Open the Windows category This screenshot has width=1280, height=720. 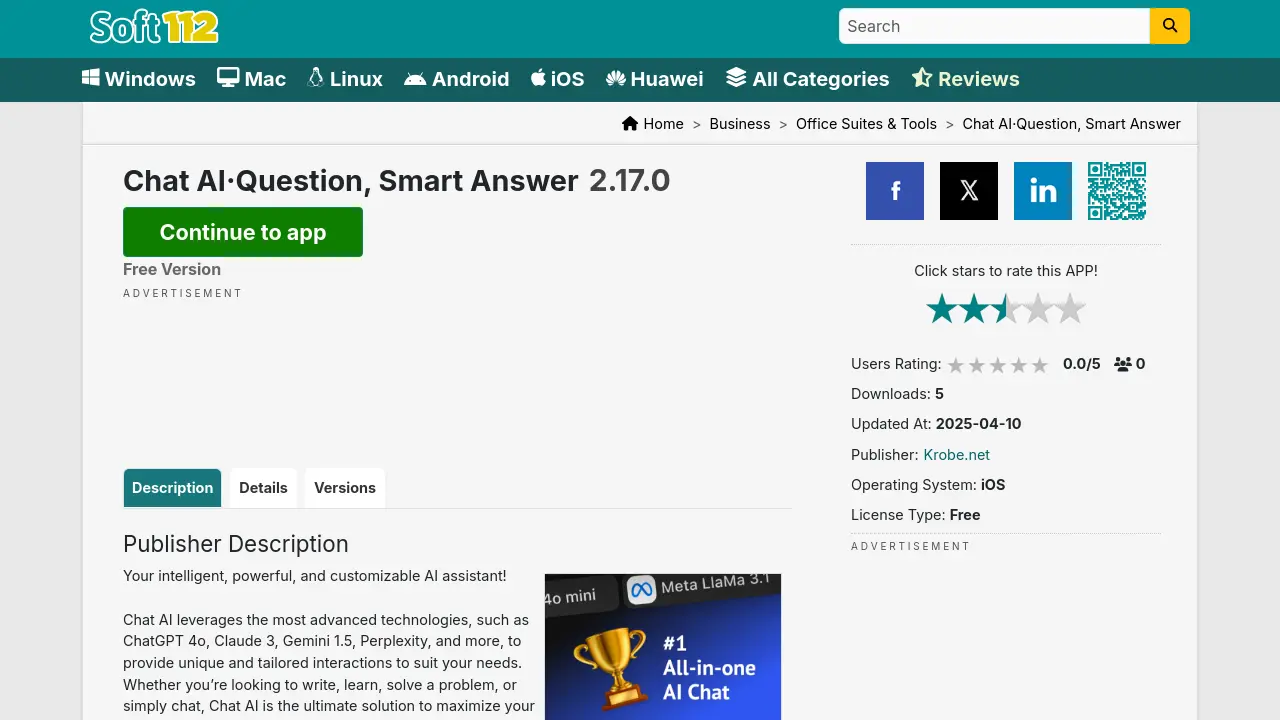pyautogui.click(x=139, y=79)
